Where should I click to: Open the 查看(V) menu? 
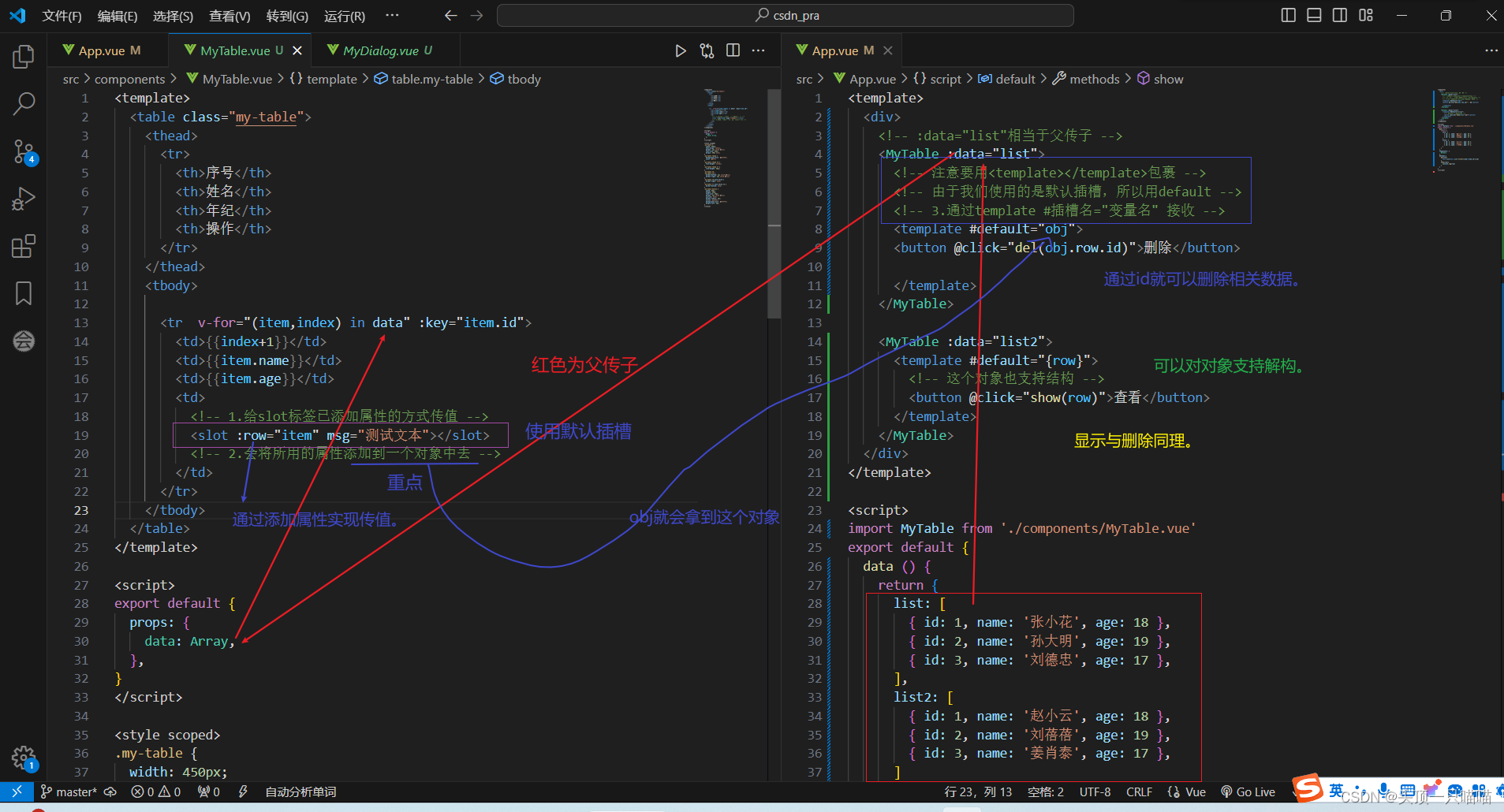coord(230,16)
